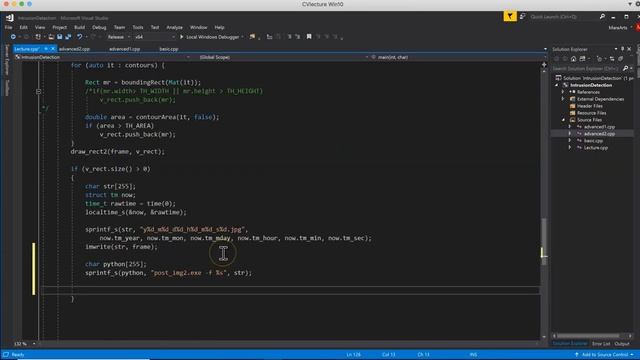Select advanced2.cpp in Solution Explorer
640x360 pixels.
click(599, 134)
